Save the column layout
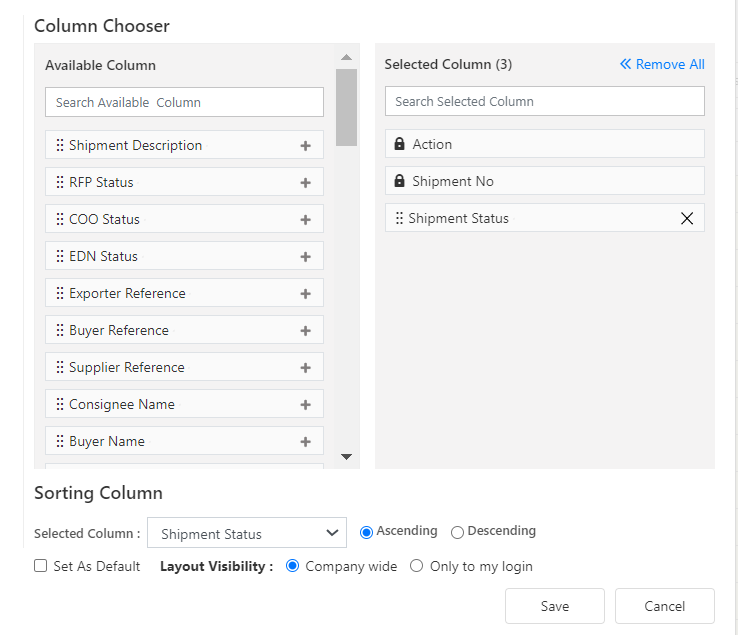The image size is (738, 635). tap(555, 606)
